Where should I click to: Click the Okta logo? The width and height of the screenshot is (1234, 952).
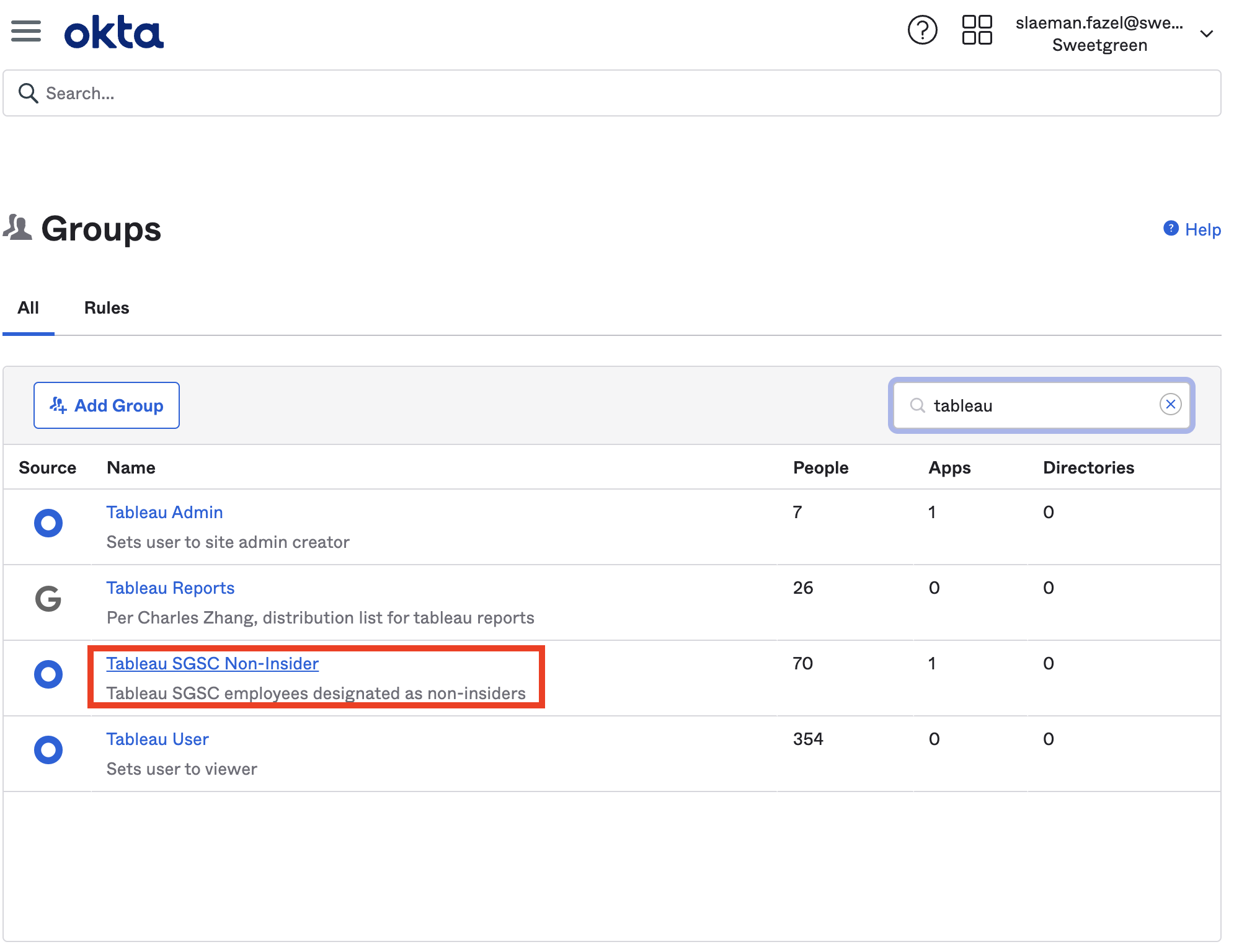click(114, 32)
